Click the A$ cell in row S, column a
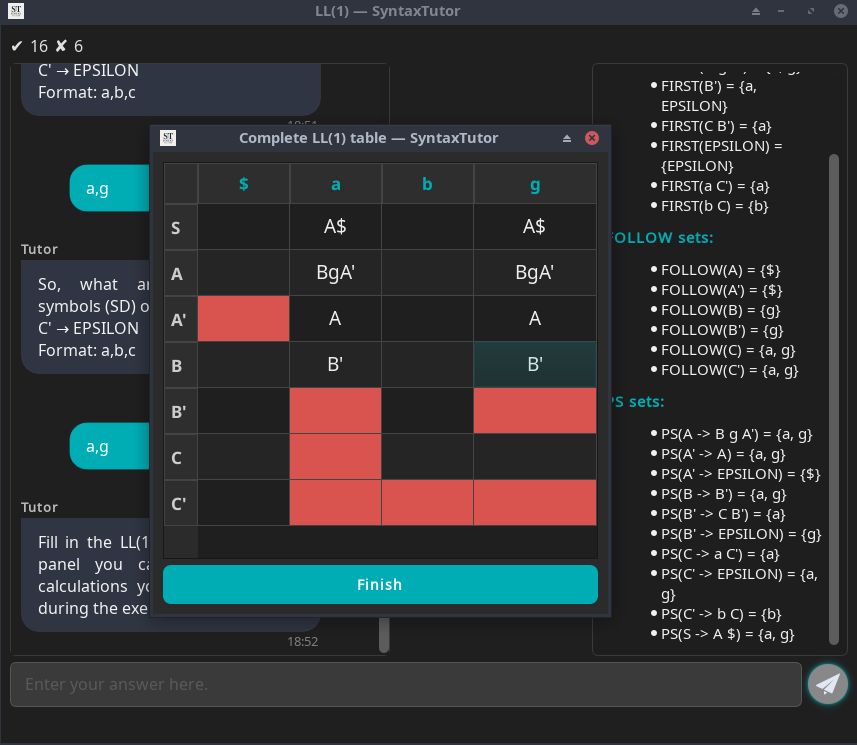This screenshot has height=745, width=857. click(x=336, y=227)
